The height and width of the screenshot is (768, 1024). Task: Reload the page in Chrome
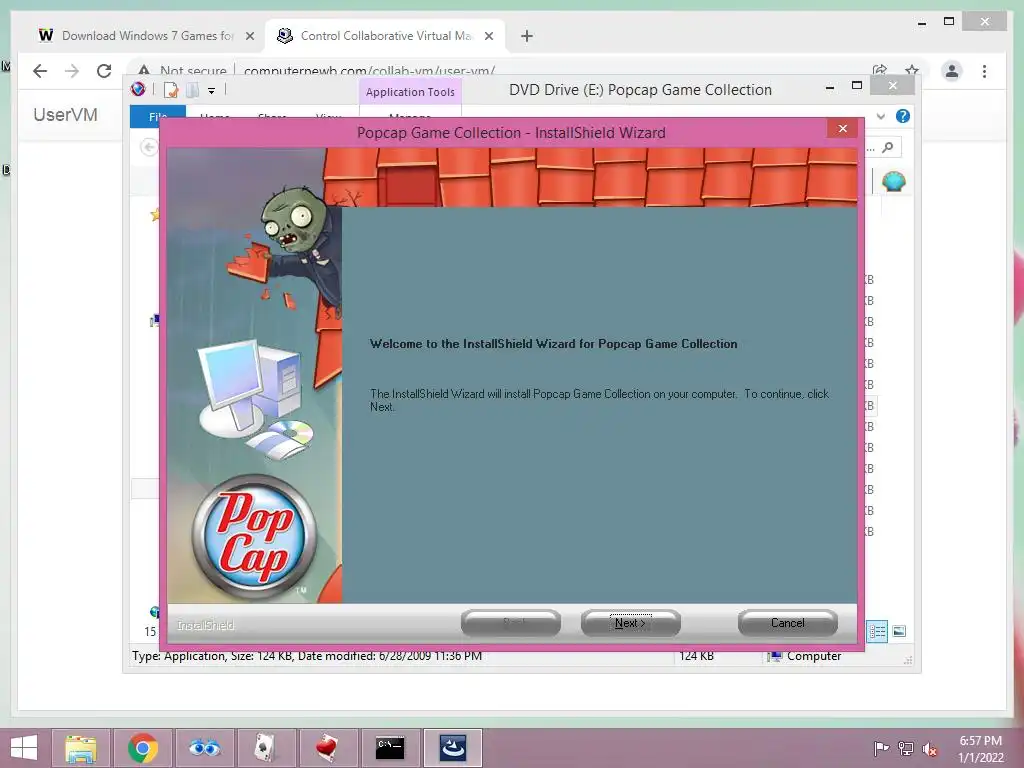point(104,71)
